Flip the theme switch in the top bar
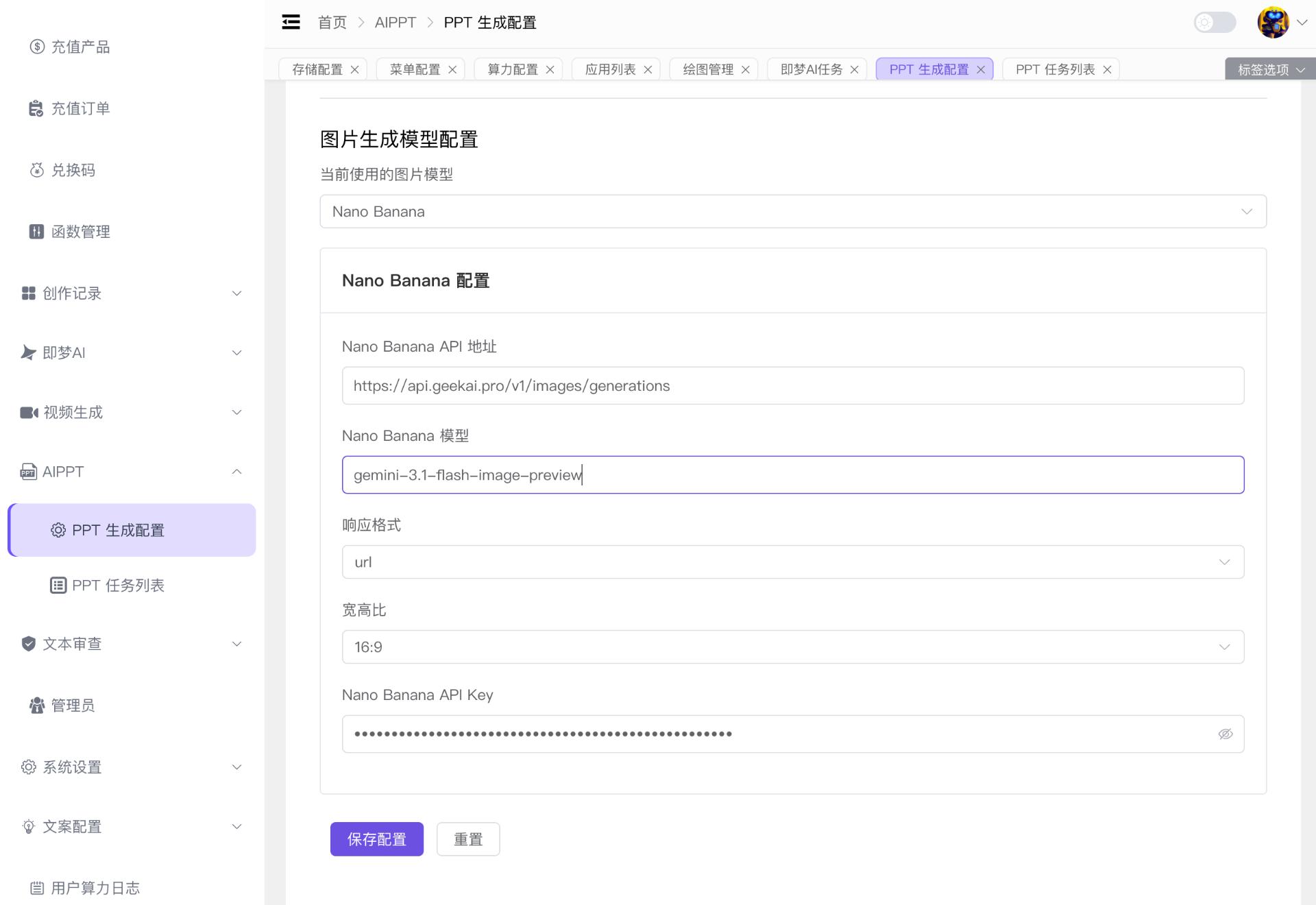 click(1215, 23)
